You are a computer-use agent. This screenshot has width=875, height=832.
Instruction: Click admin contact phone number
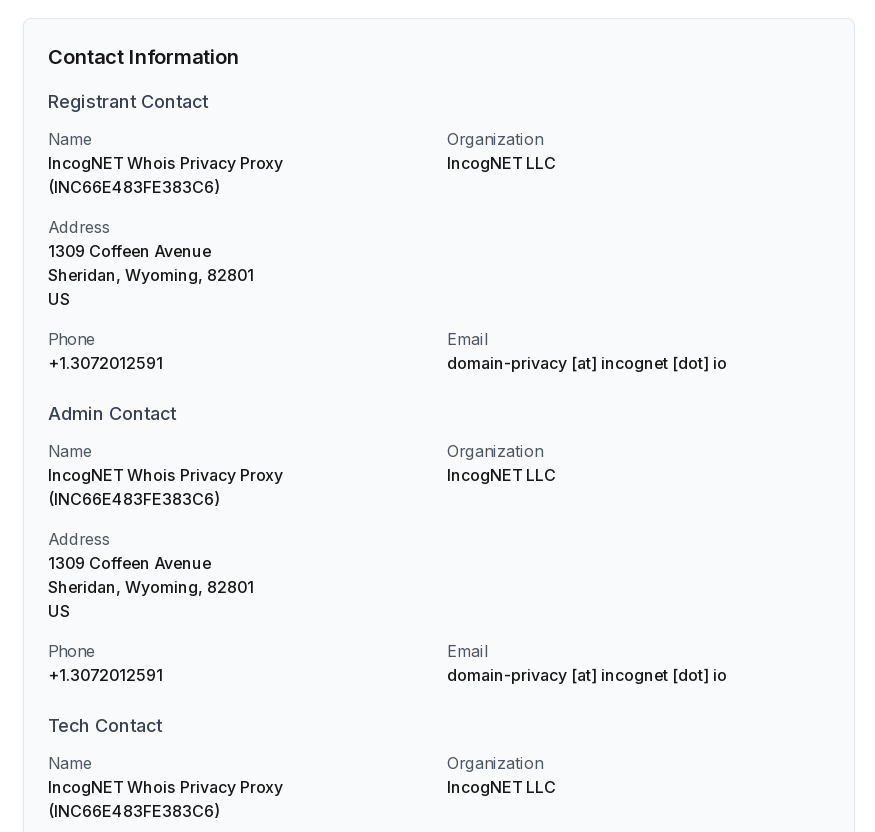click(x=106, y=675)
